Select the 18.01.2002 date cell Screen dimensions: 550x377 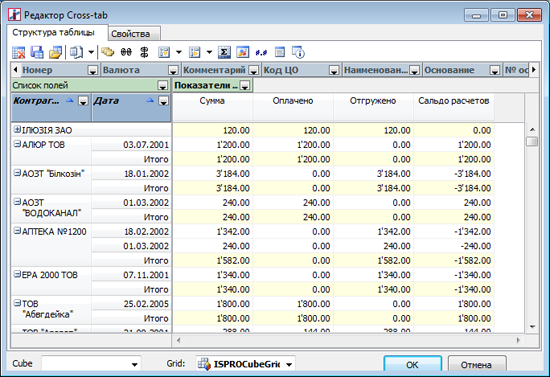[x=132, y=174]
